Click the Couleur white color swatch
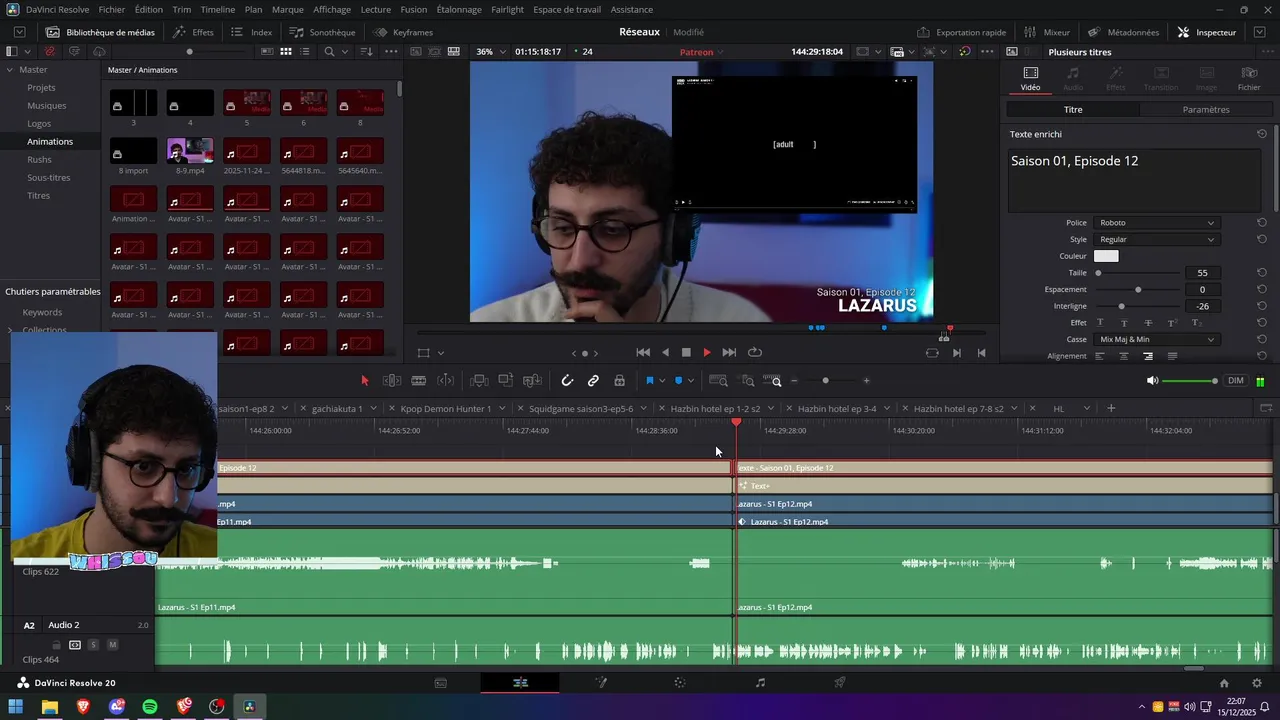 pyautogui.click(x=1106, y=256)
